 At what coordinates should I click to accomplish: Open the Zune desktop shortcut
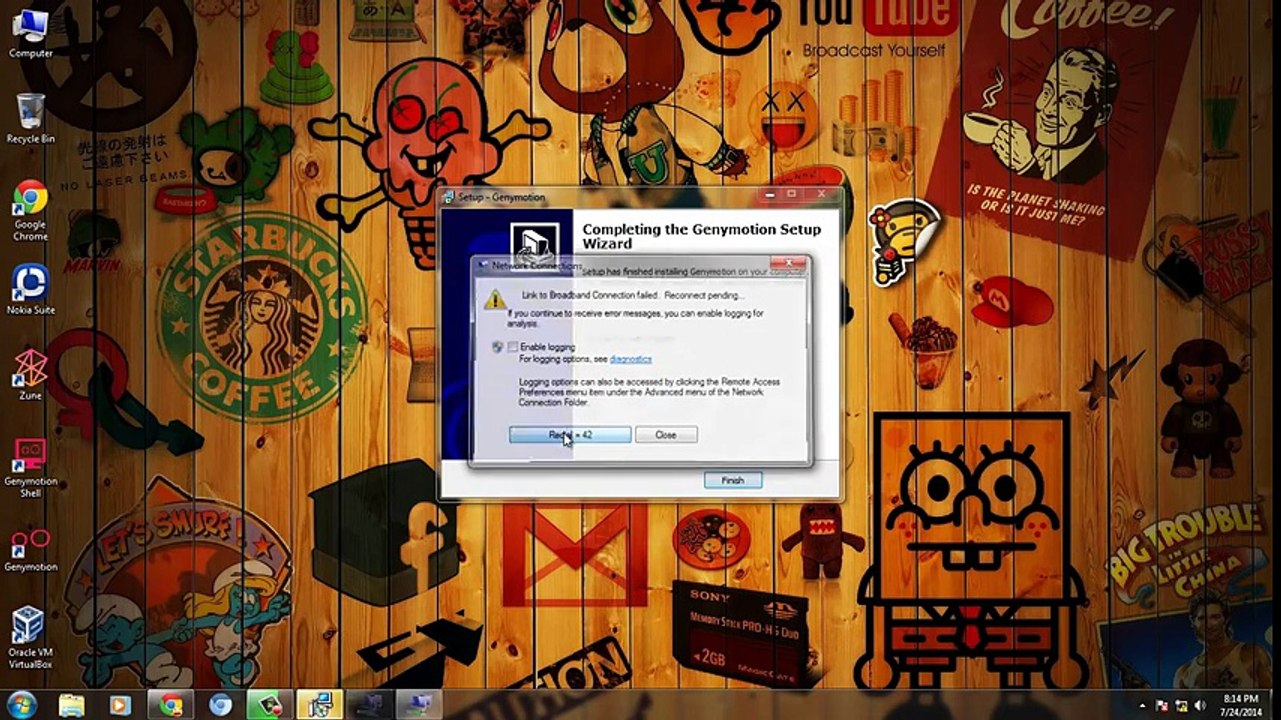point(30,375)
